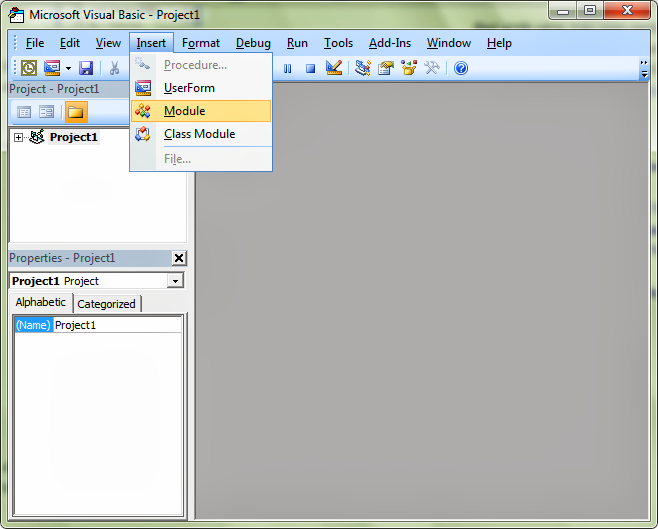Click the Project1 name value field
The height and width of the screenshot is (529, 658).
pos(118,325)
